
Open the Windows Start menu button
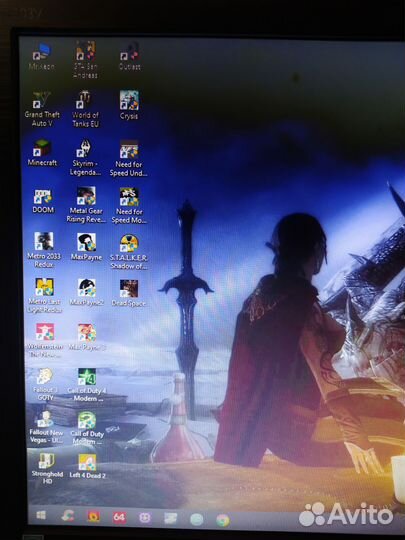(41, 515)
